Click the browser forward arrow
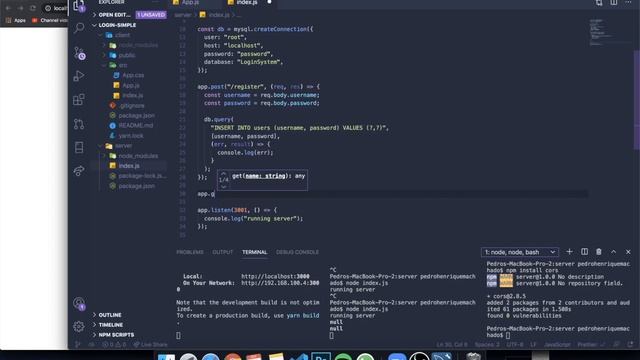This screenshot has width=640, height=360. (20, 8)
